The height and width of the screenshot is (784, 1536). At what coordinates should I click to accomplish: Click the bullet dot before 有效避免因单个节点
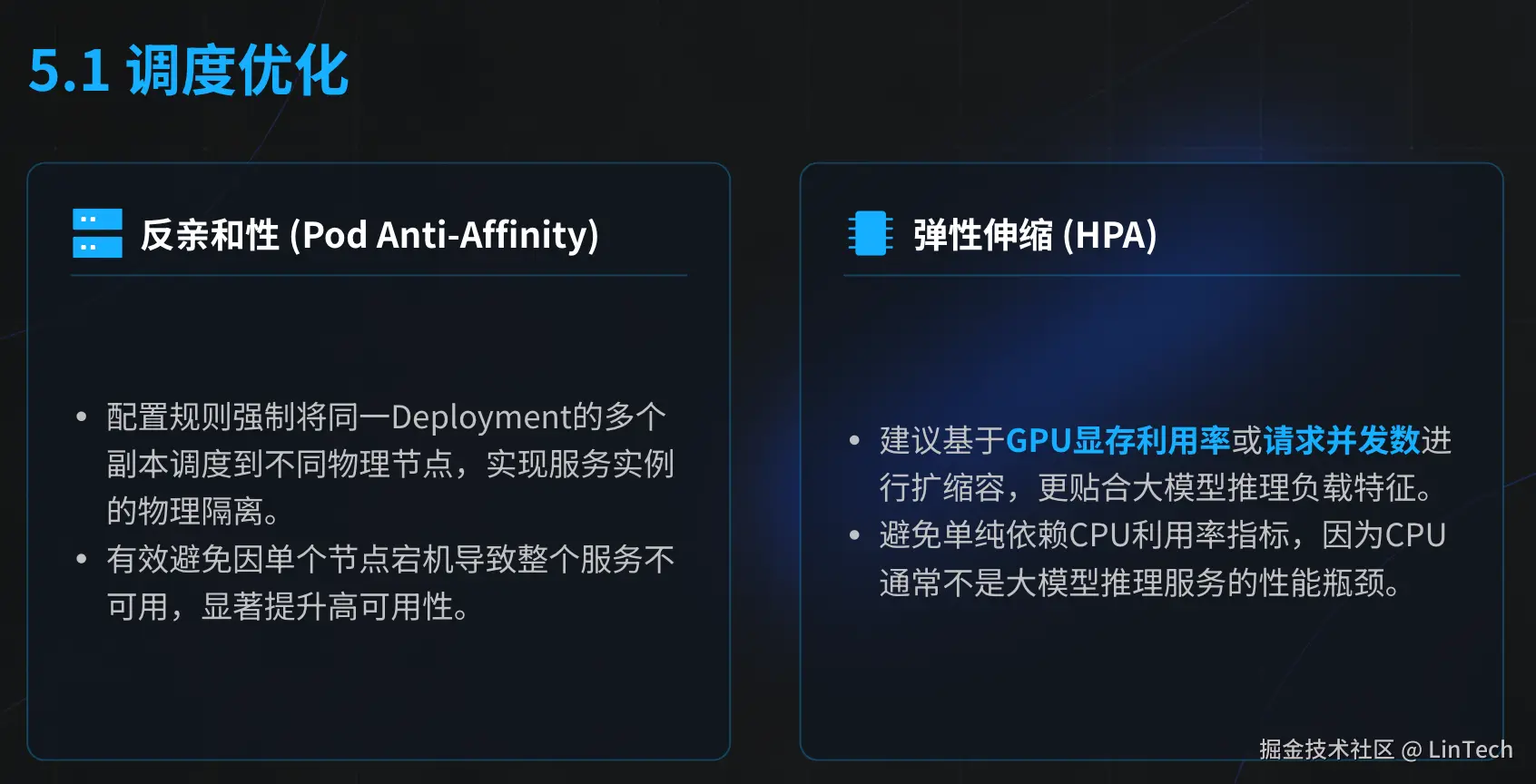pos(82,559)
